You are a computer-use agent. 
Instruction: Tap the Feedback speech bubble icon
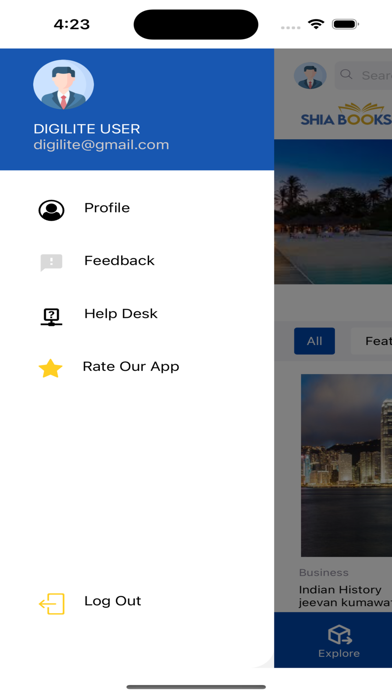click(51, 262)
